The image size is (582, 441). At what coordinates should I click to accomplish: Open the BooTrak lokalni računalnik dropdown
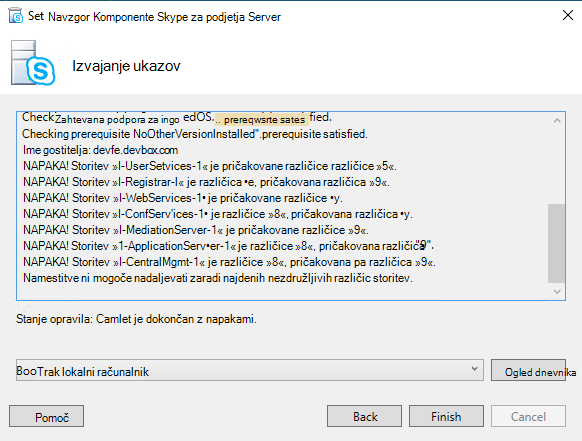249,370
